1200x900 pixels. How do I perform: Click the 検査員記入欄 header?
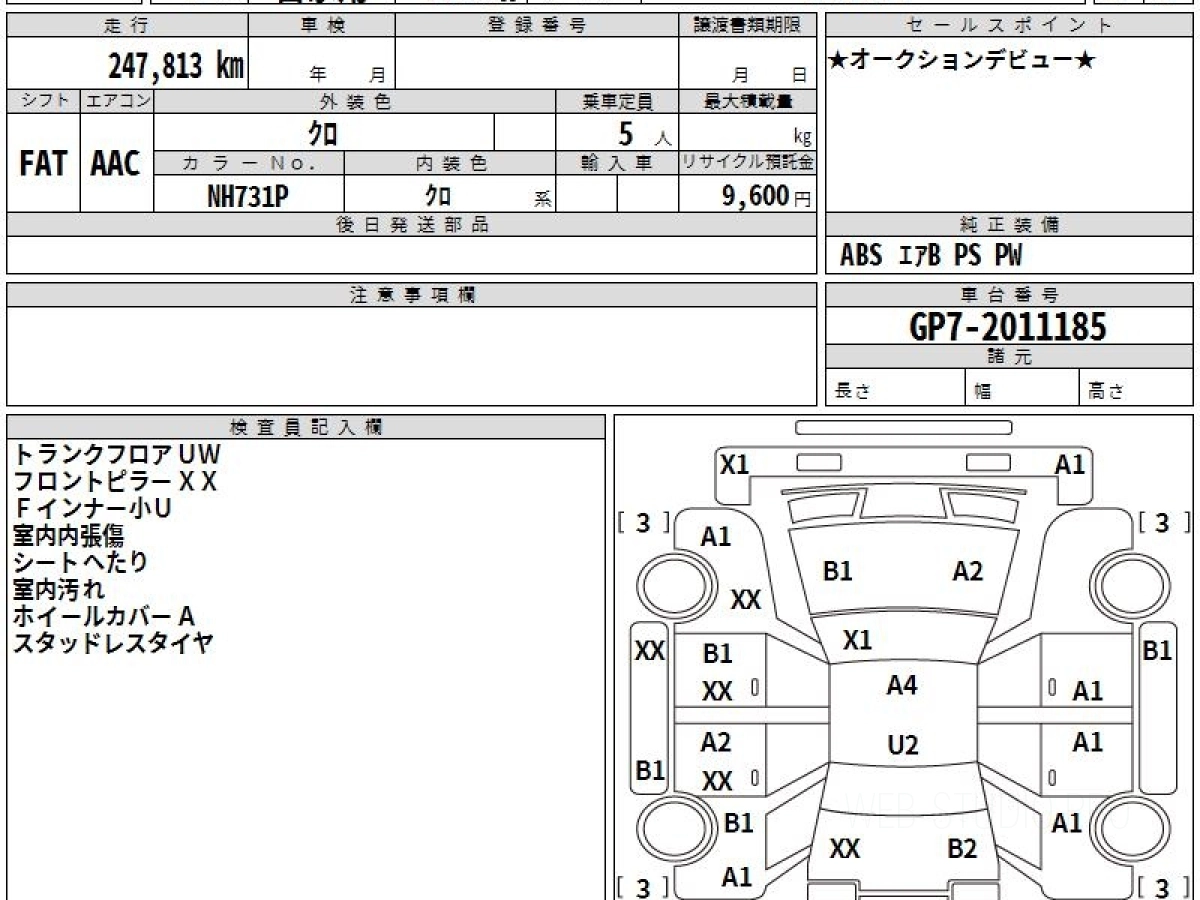point(306,427)
